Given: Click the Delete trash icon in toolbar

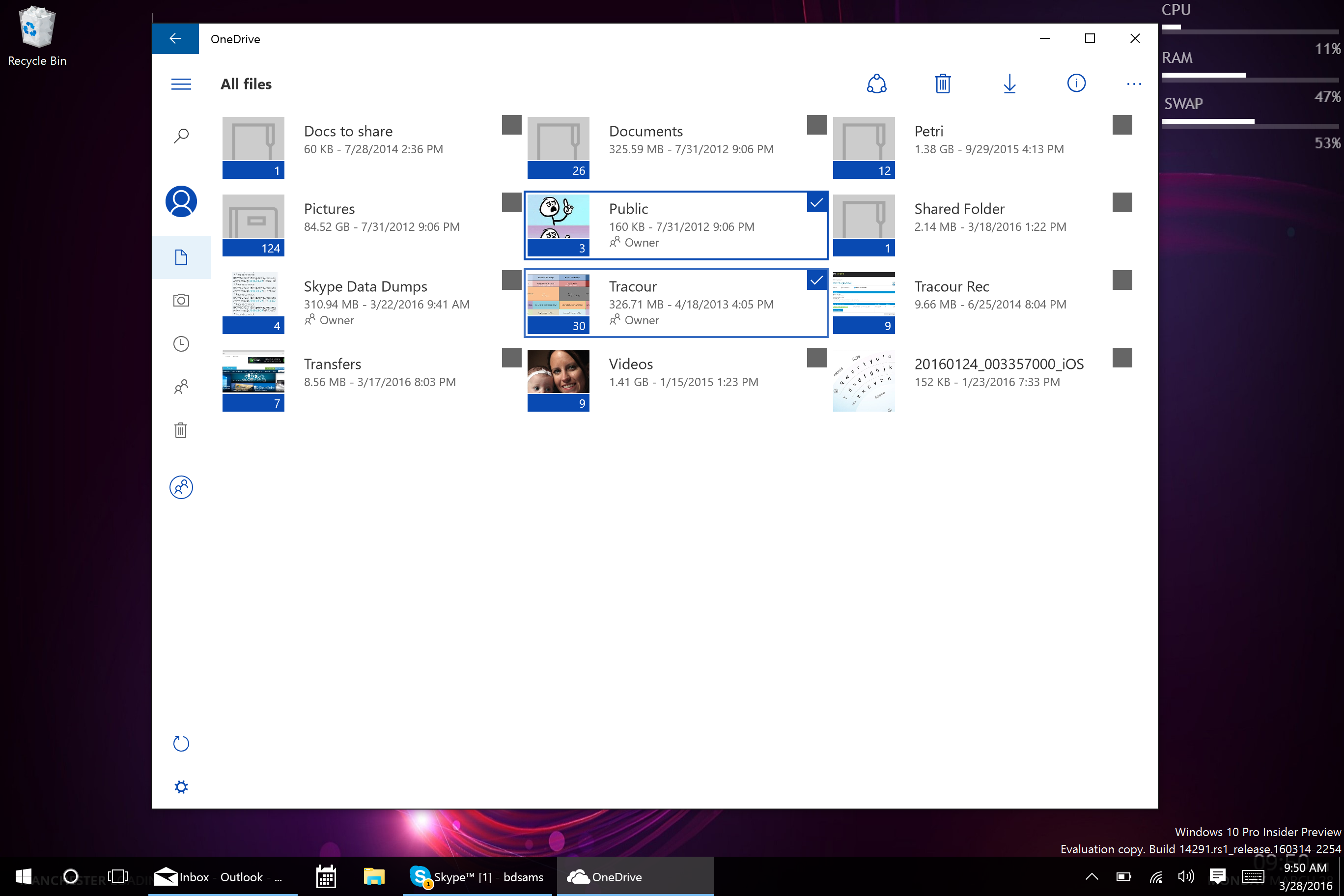Looking at the screenshot, I should 942,84.
